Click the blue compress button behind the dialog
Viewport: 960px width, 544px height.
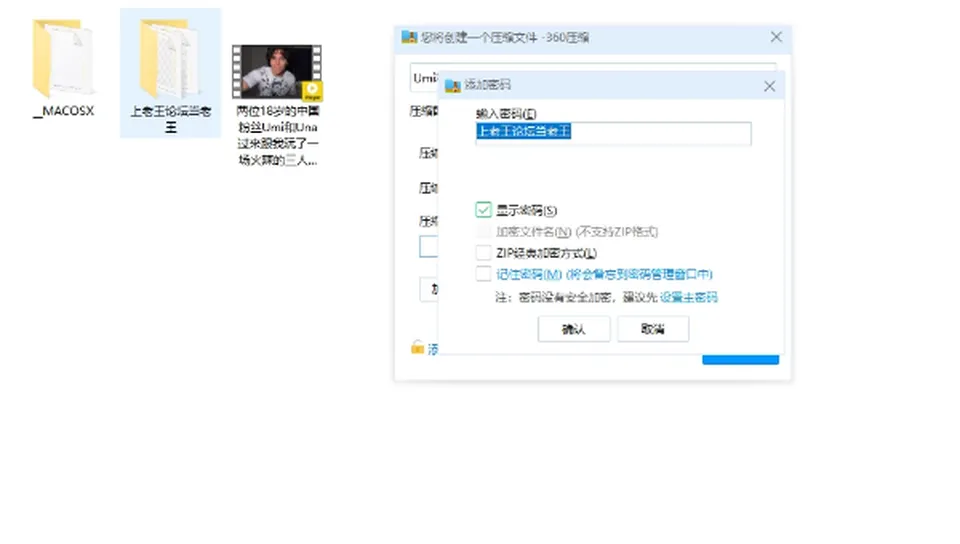click(740, 360)
